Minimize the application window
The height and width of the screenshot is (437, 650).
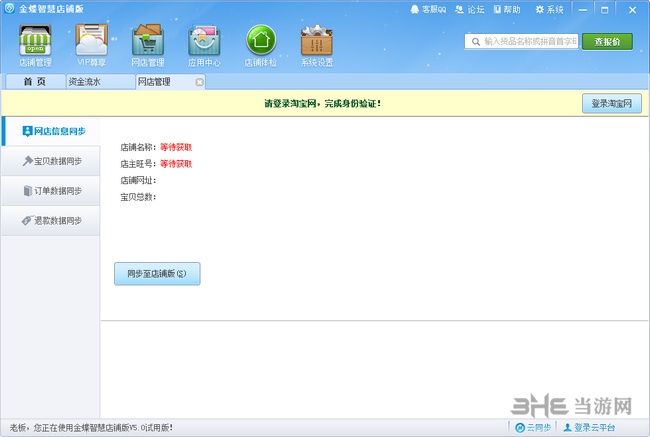(583, 10)
